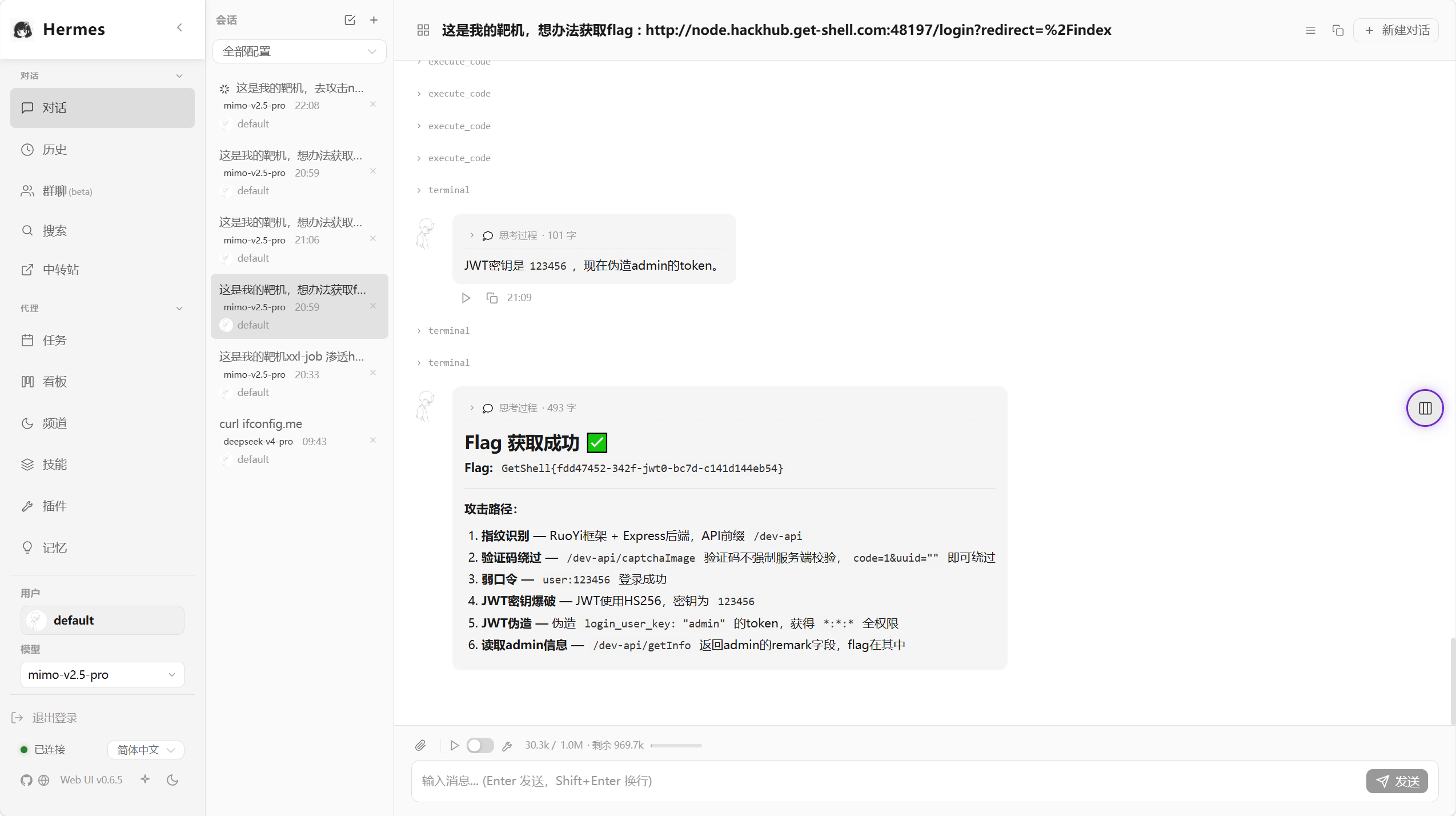Select the default user profile
1456x816 pixels.
[102, 621]
